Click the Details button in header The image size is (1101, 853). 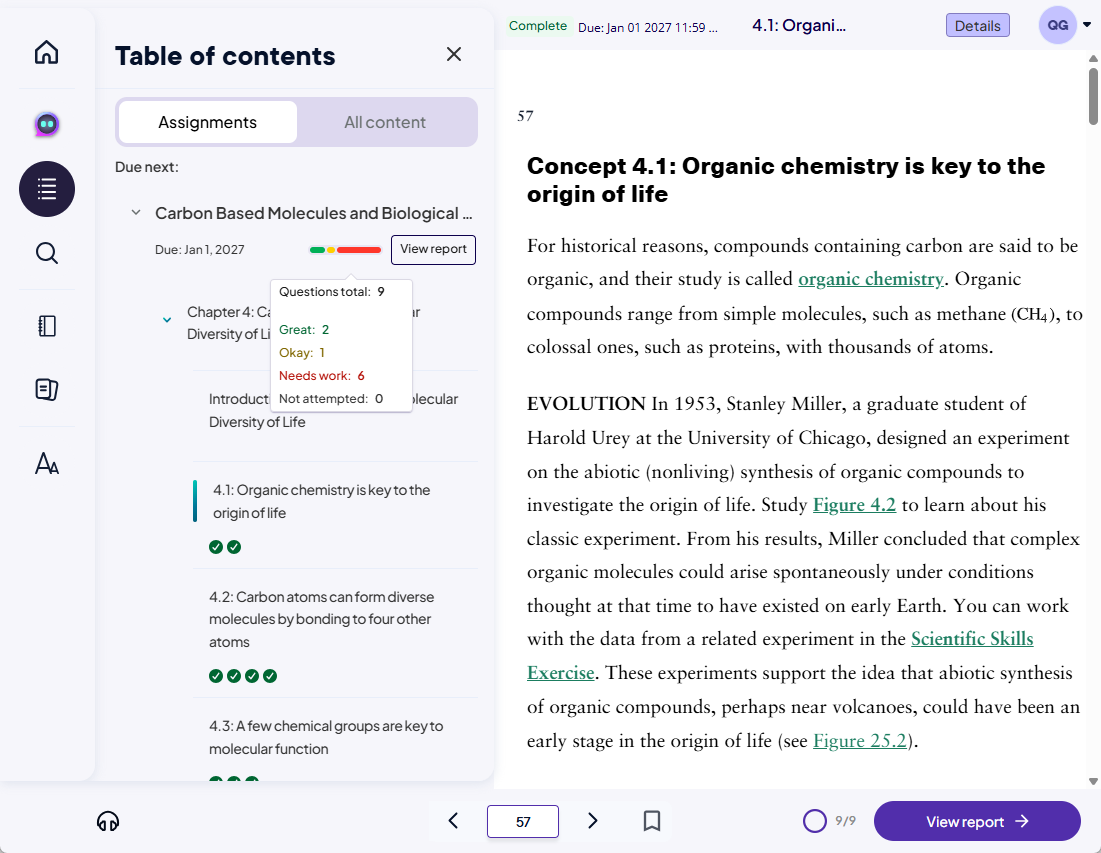977,26
